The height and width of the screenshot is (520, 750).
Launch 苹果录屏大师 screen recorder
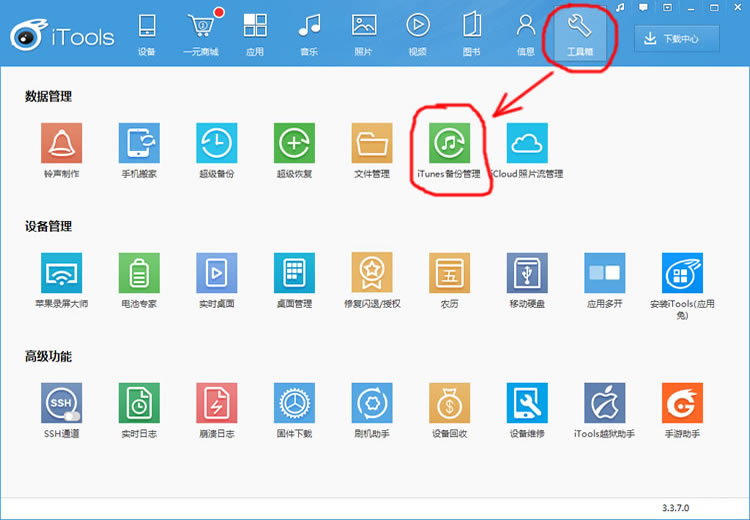click(61, 273)
